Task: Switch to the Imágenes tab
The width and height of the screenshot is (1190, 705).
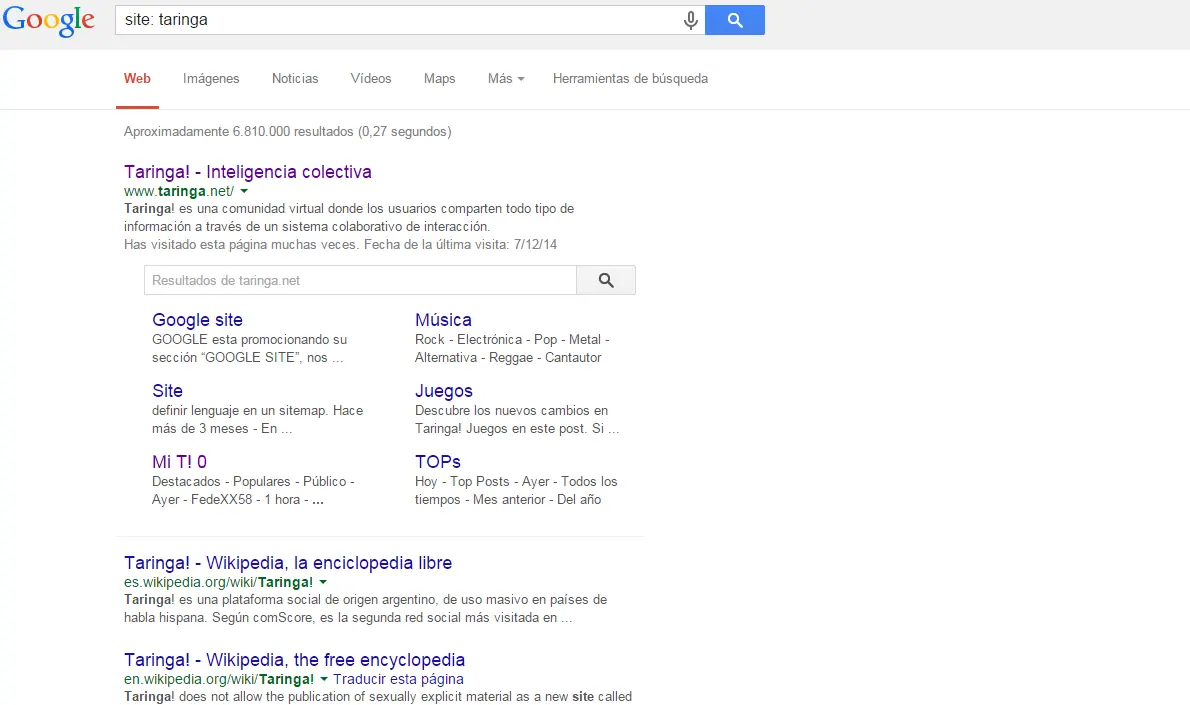Action: pos(211,78)
